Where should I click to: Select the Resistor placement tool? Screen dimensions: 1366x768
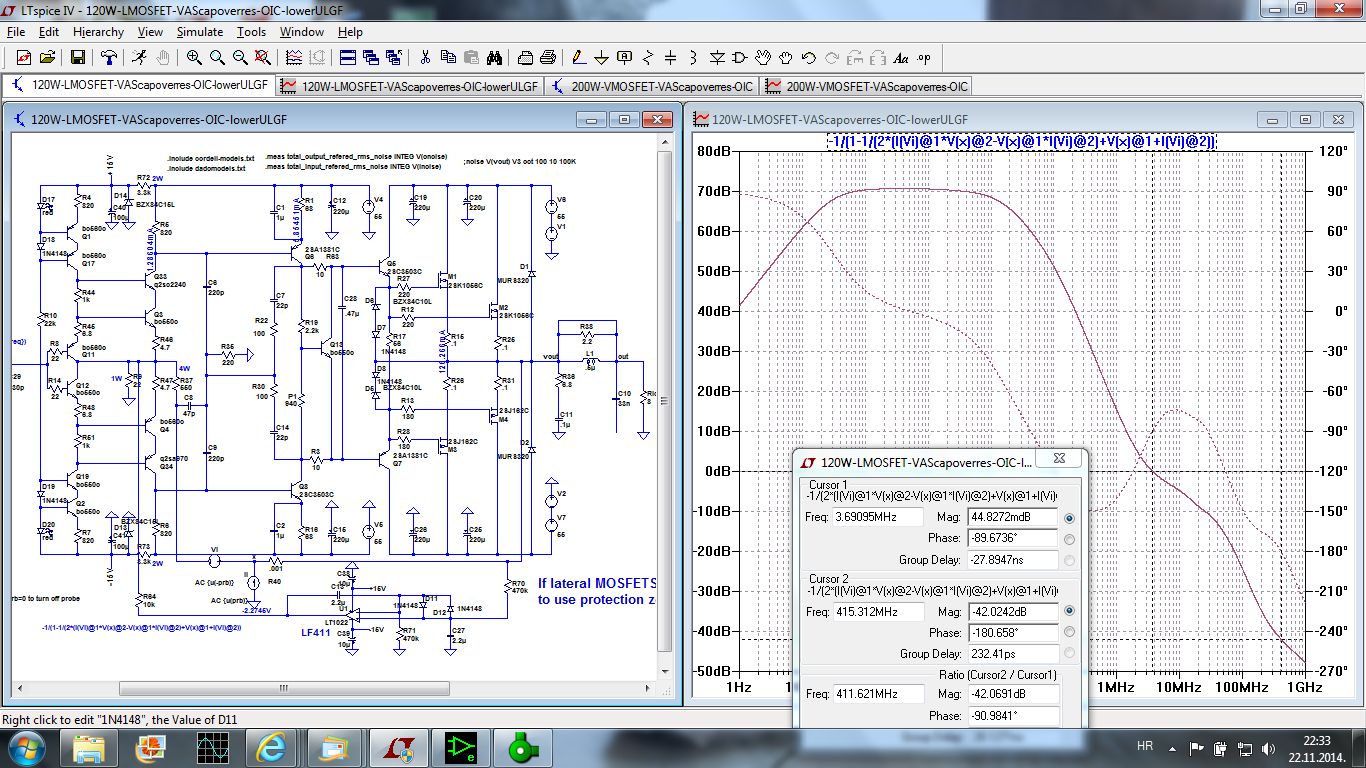648,57
